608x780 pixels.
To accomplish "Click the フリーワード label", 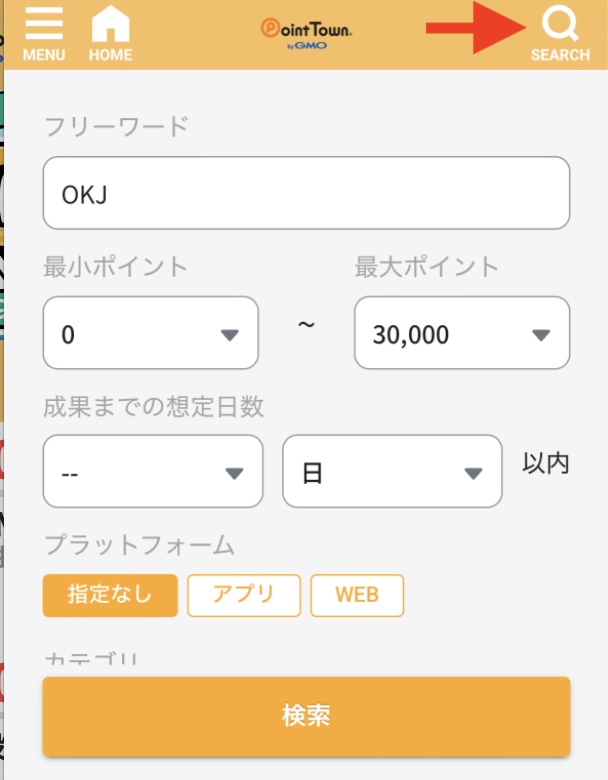I will coord(116,127).
